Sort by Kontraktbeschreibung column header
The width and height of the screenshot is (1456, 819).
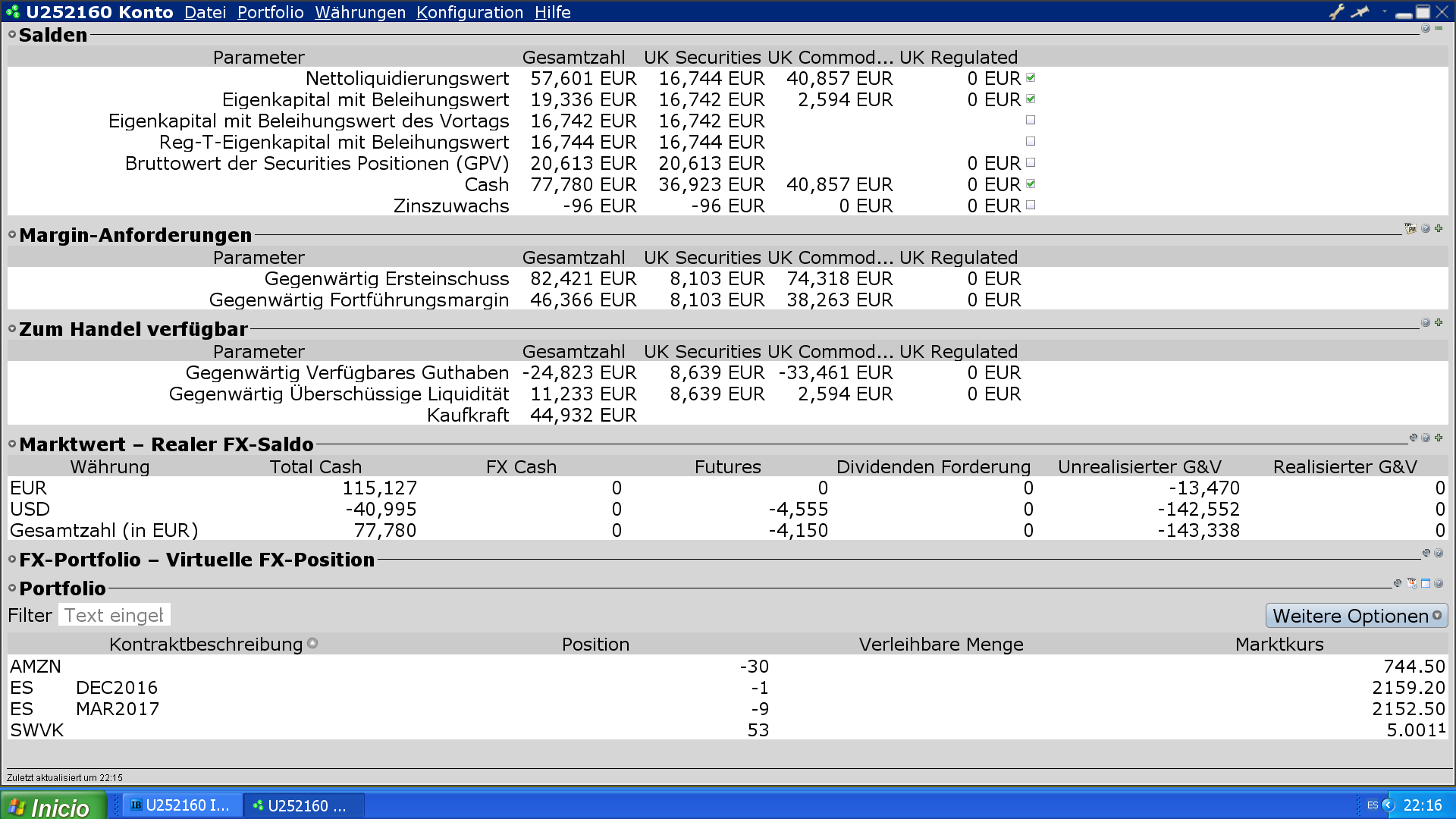[x=206, y=645]
